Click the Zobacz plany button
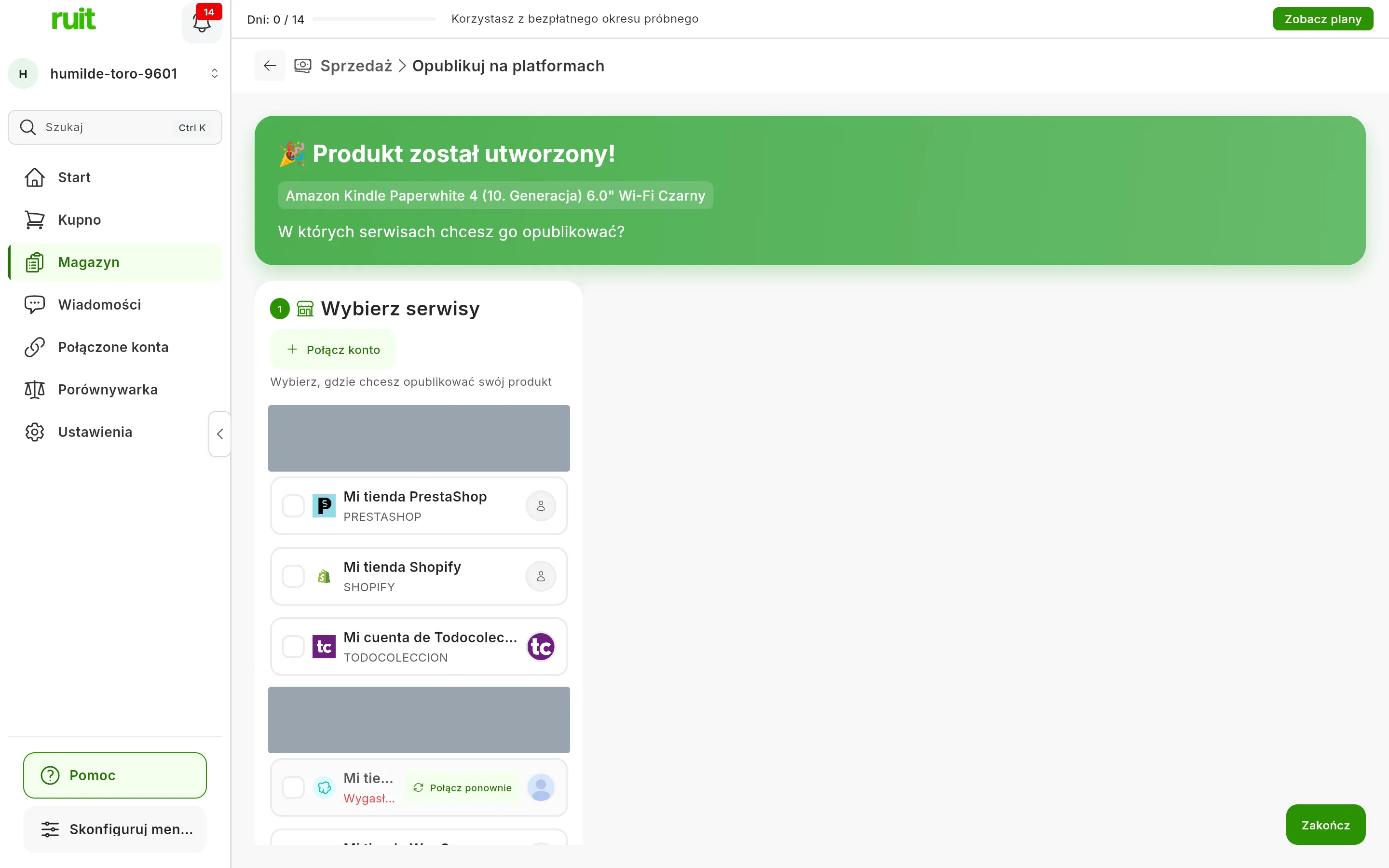This screenshot has width=1389, height=868. (x=1322, y=19)
